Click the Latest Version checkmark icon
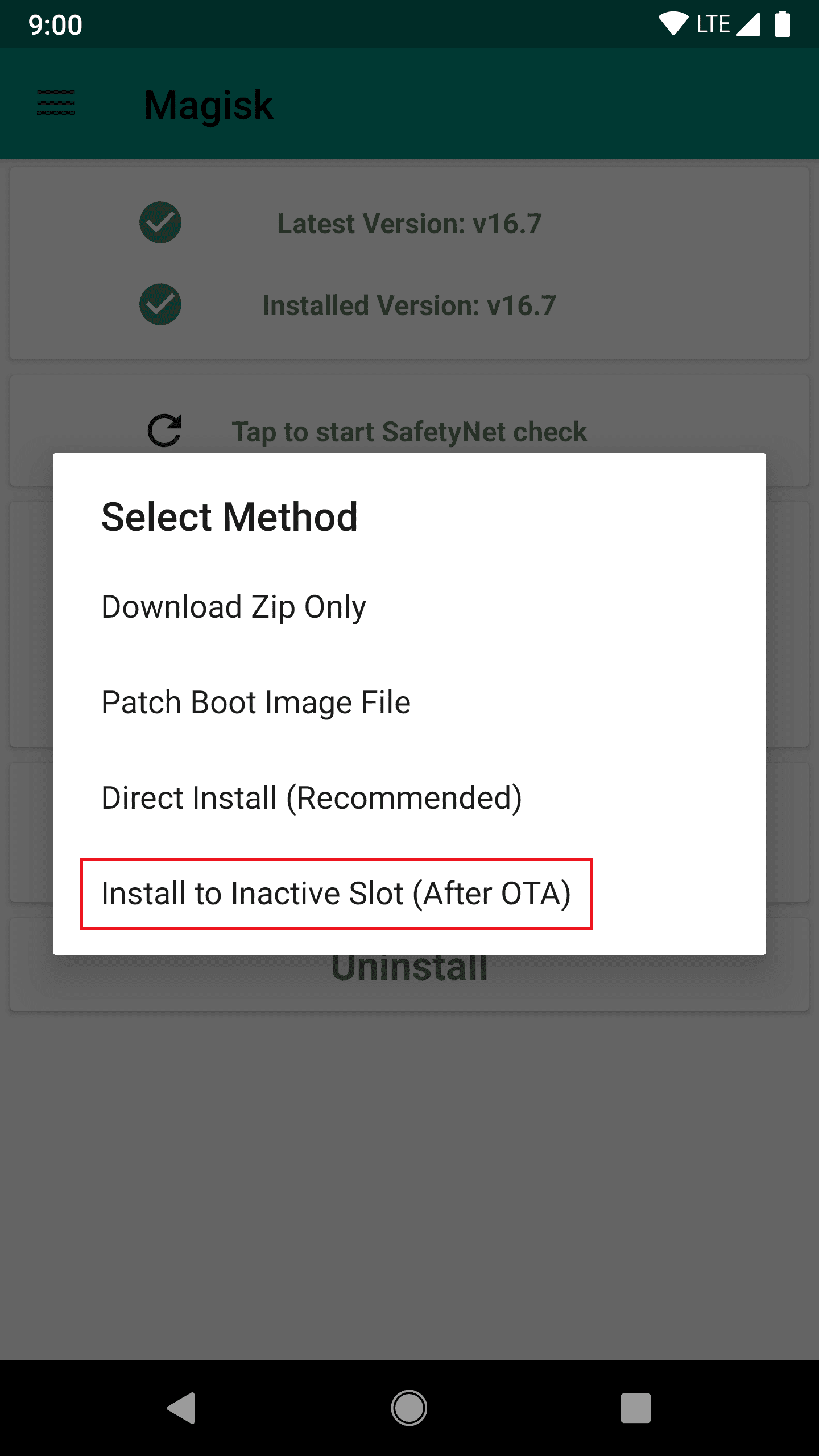Viewport: 819px width, 1456px height. click(160, 222)
